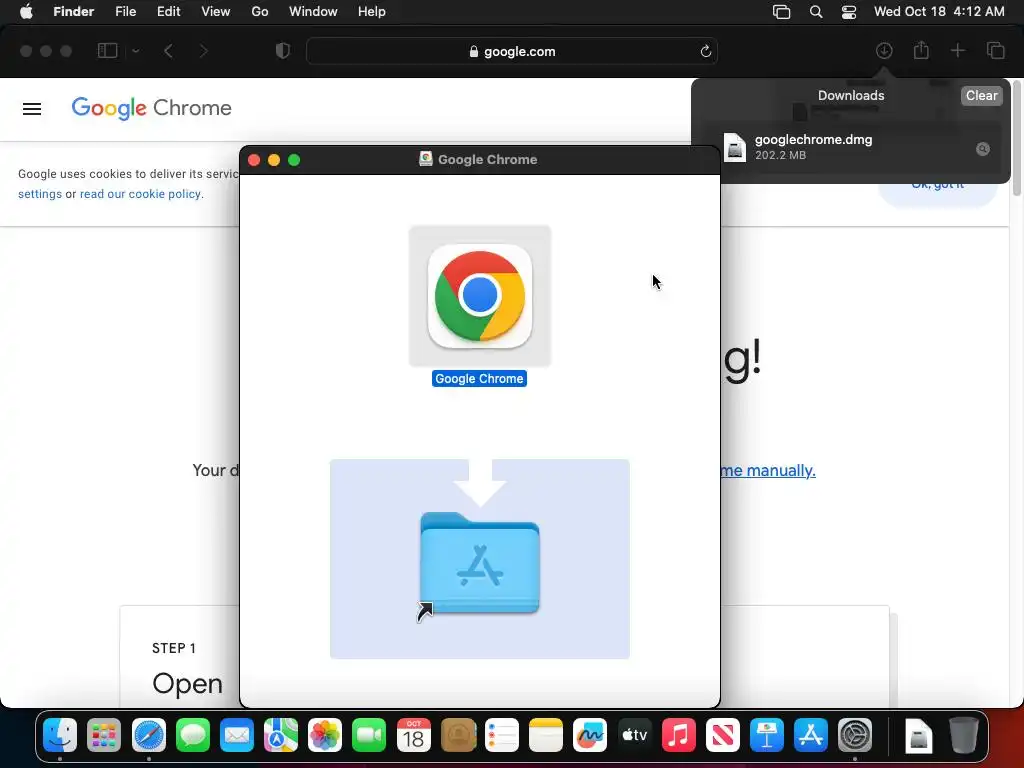
Task: Open Photos from the Dock
Action: pos(325,736)
